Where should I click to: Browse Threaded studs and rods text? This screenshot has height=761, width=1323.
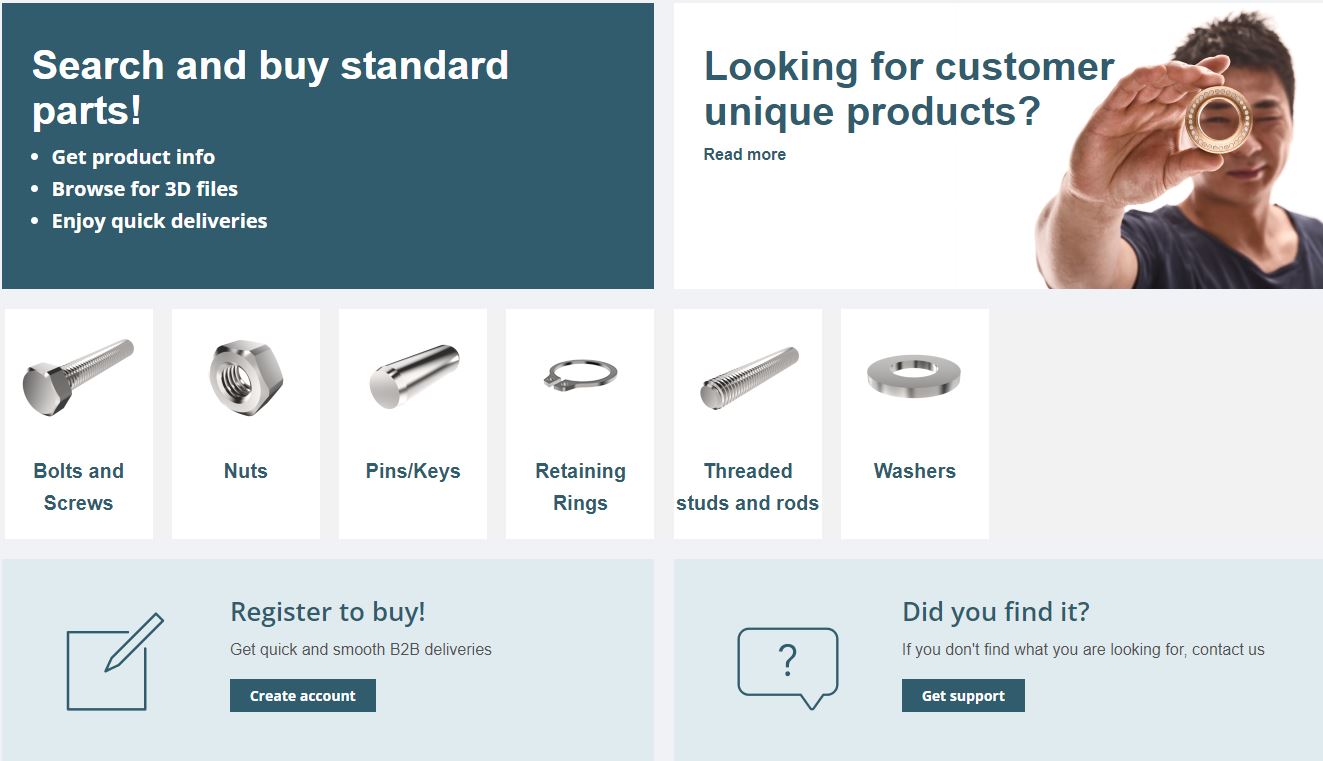pos(748,487)
